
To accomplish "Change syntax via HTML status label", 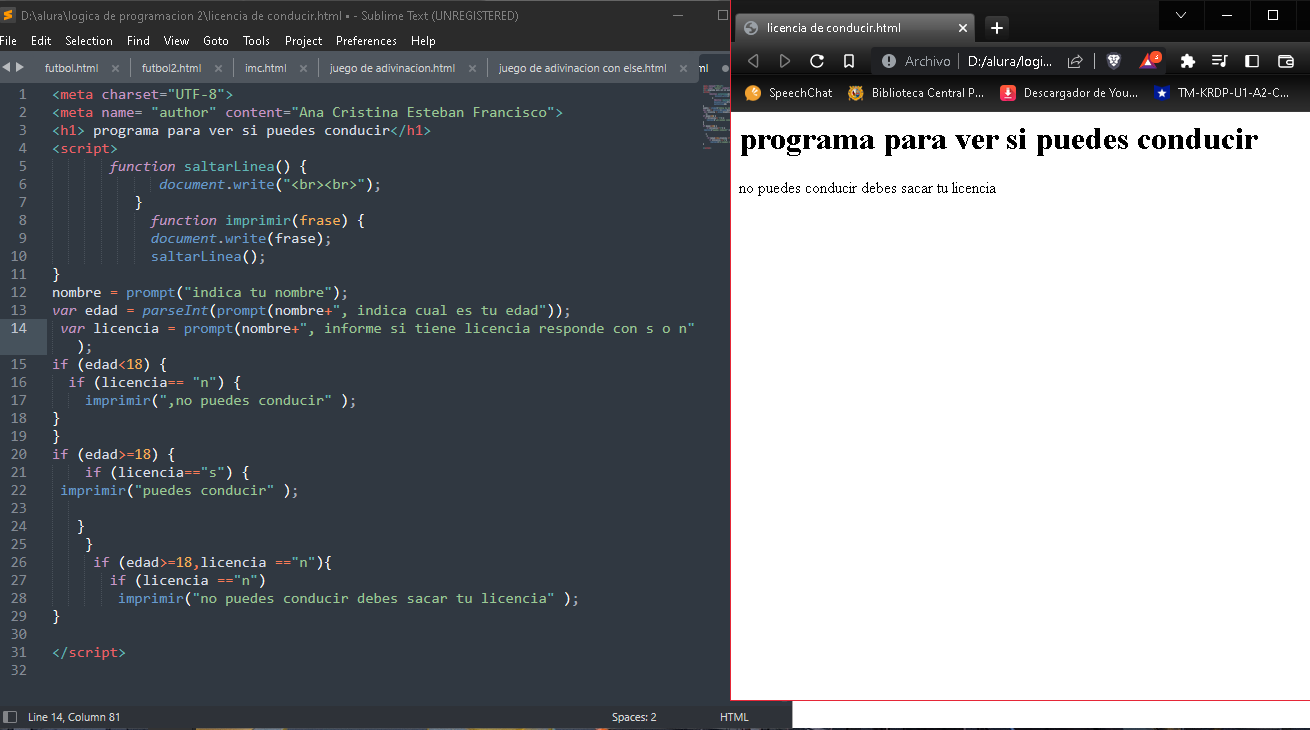I will click(x=733, y=717).
